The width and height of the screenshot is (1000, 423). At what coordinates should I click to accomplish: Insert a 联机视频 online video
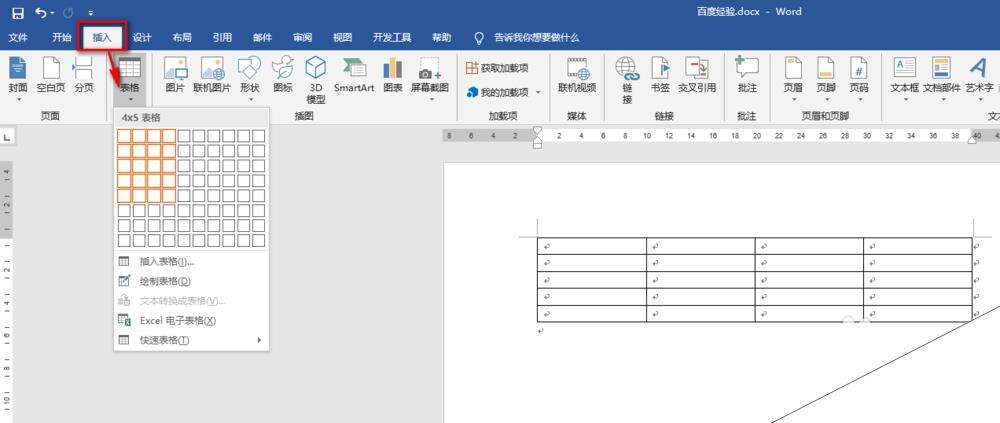tap(577, 75)
